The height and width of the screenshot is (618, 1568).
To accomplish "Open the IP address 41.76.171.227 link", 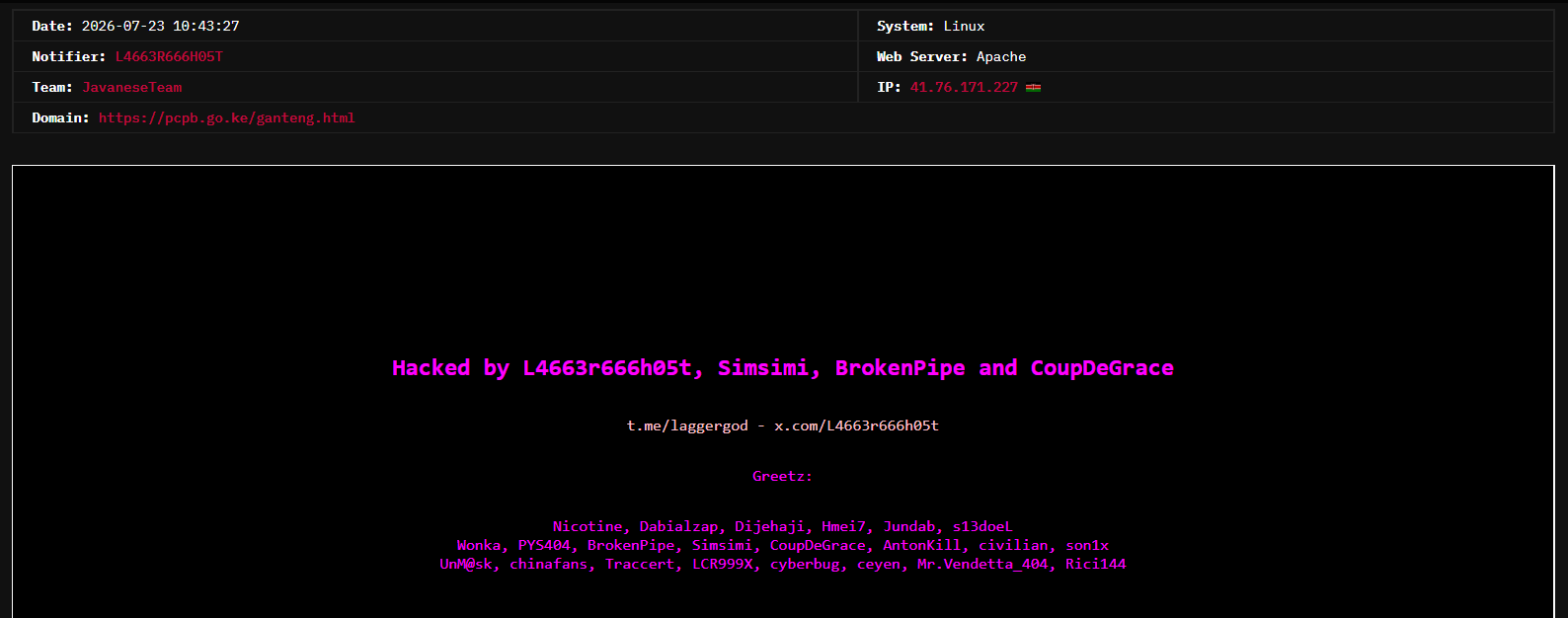I will pos(964,88).
